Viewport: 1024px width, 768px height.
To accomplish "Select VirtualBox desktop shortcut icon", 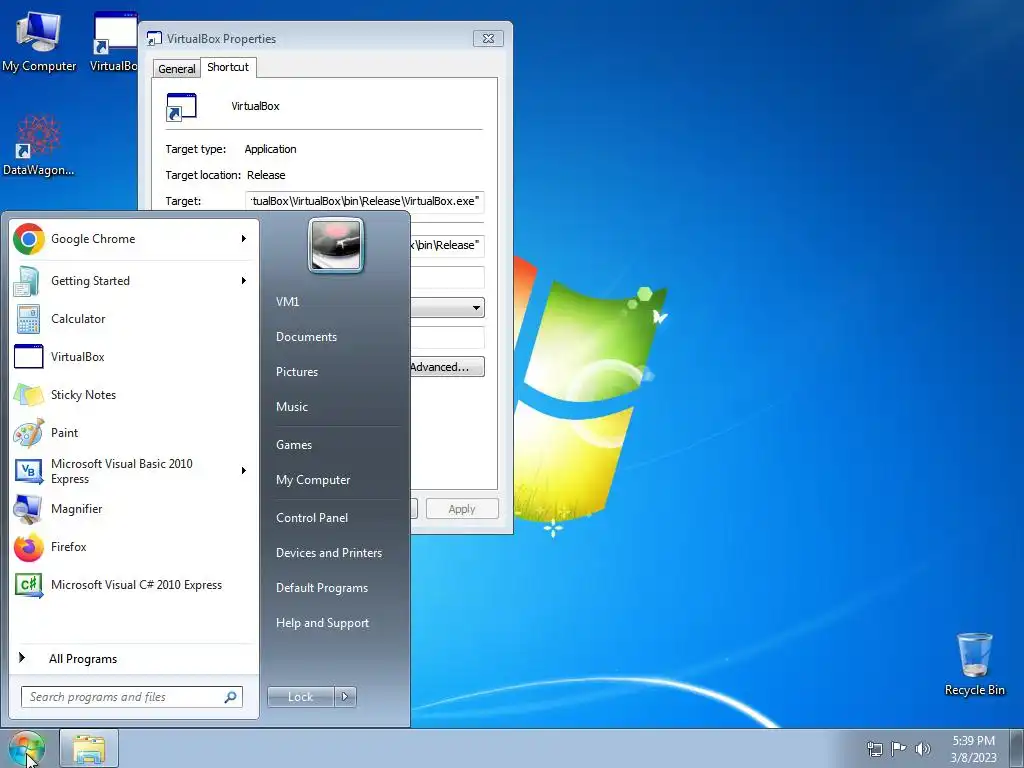I will coord(114,42).
